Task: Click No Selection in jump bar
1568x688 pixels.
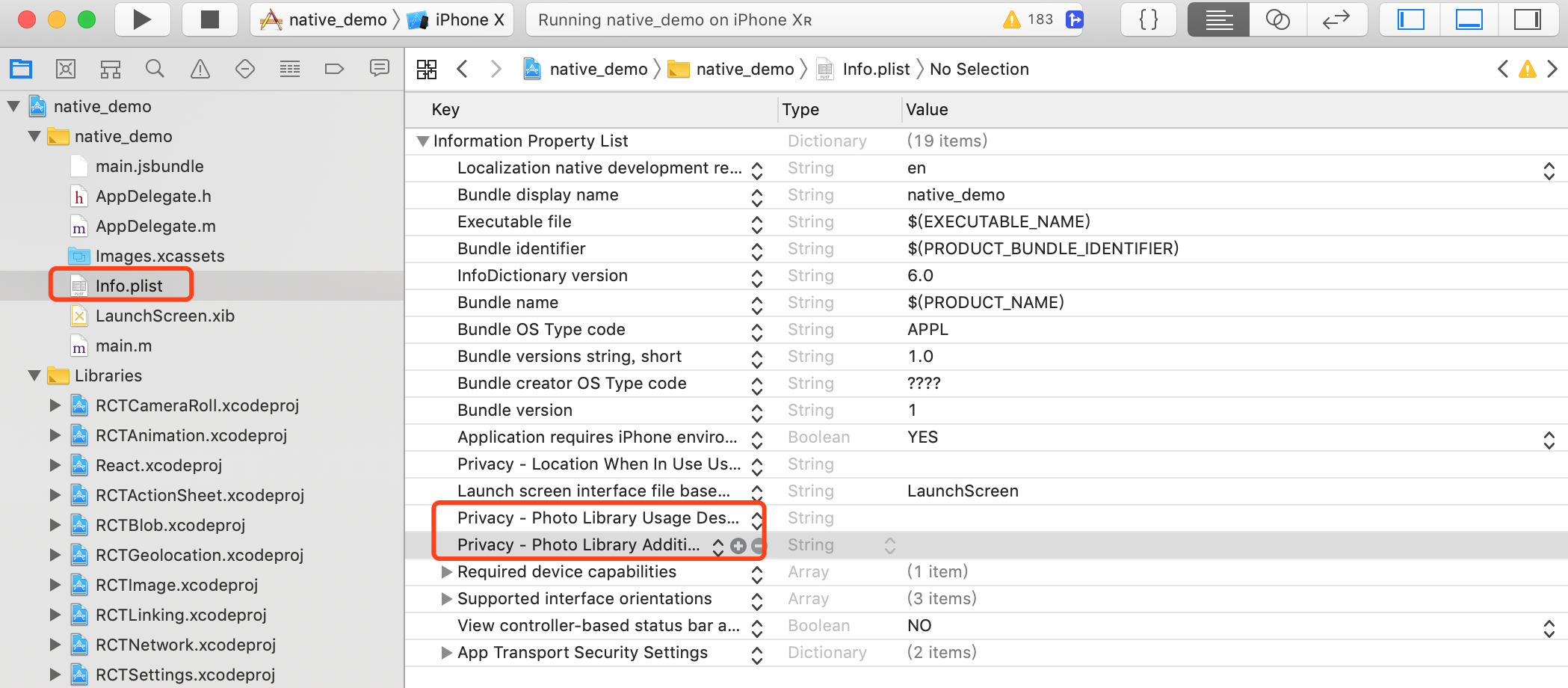Action: [979, 69]
